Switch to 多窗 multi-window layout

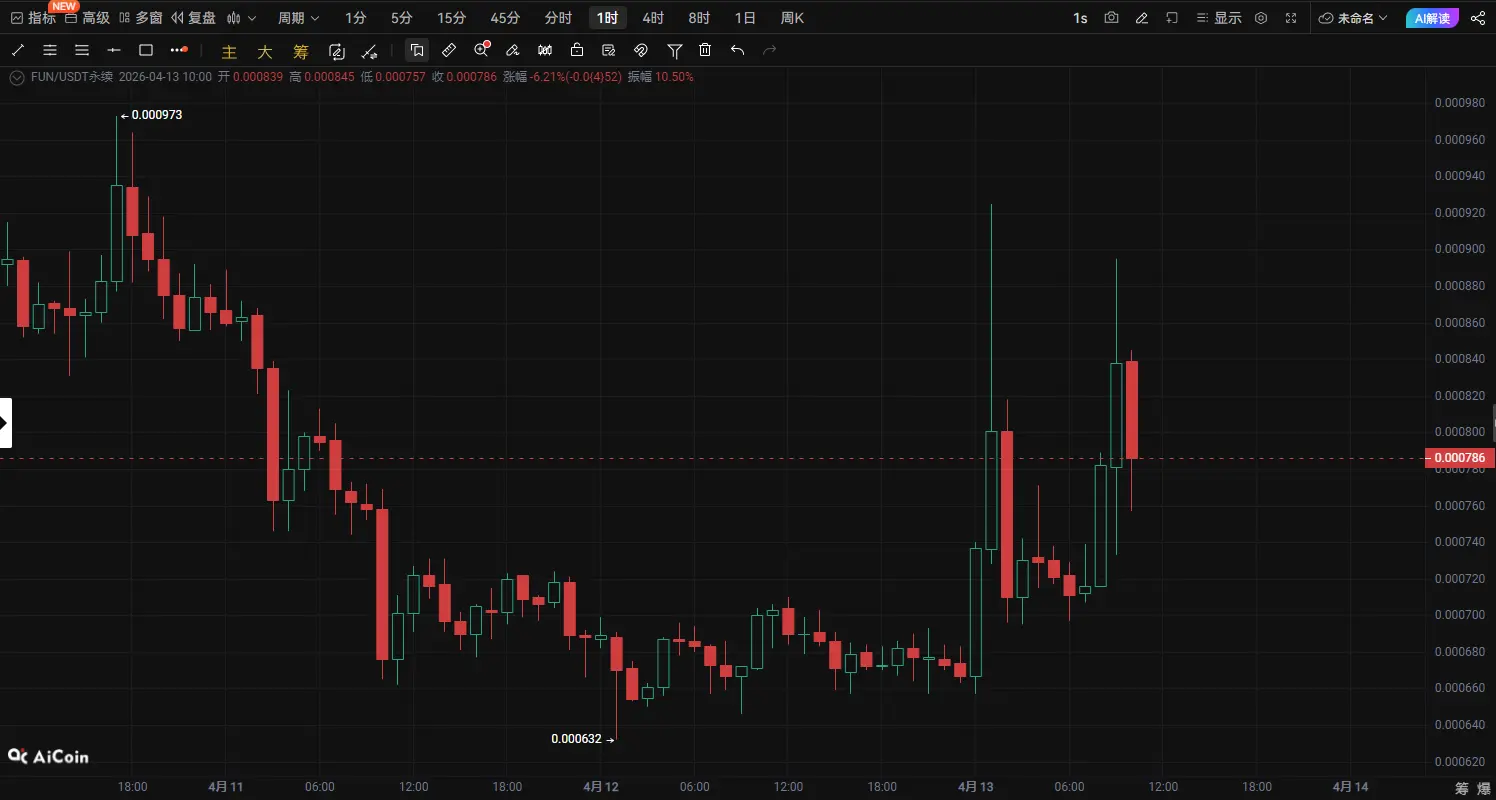pyautogui.click(x=140, y=18)
